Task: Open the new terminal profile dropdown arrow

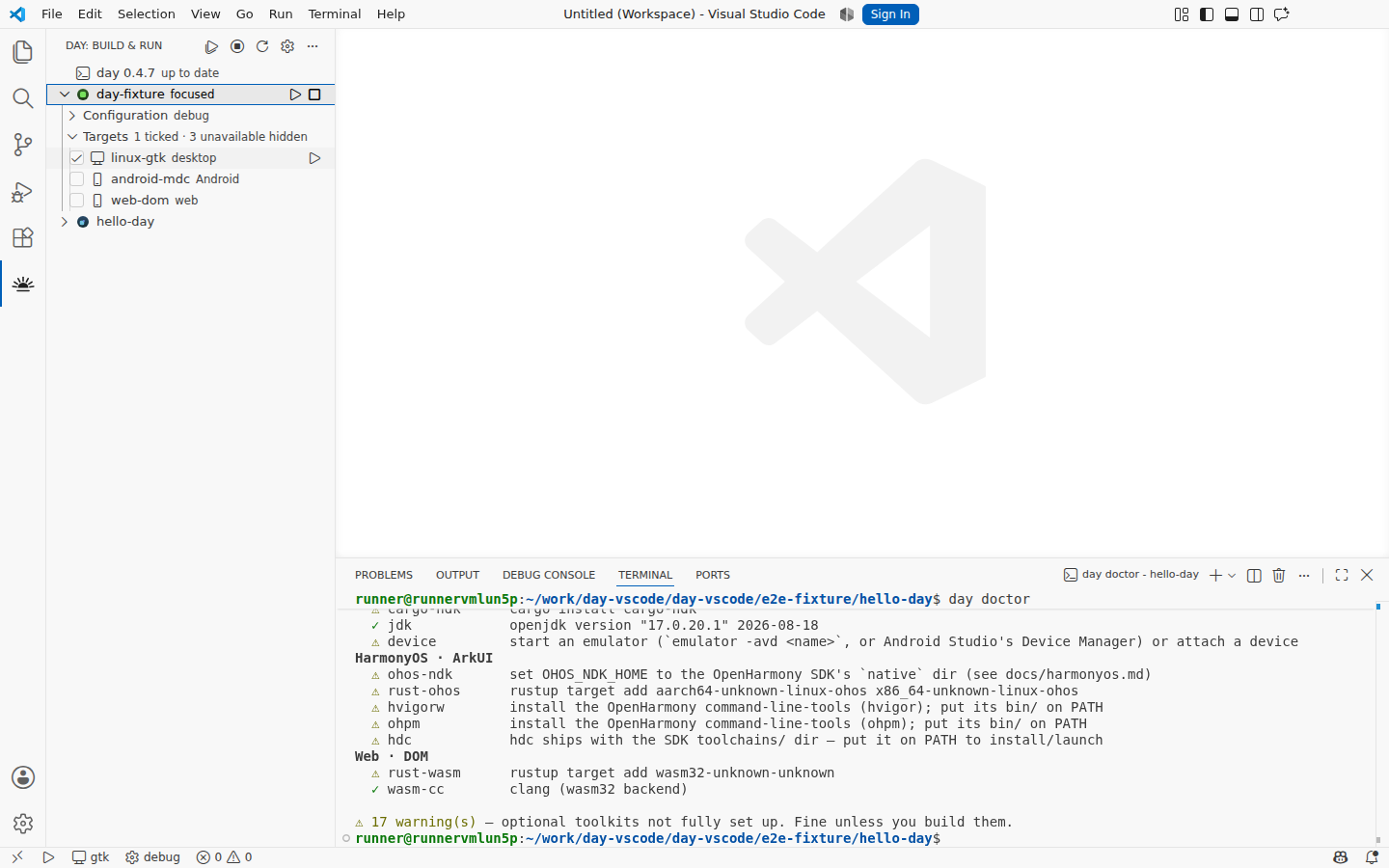Action: coord(1232,575)
